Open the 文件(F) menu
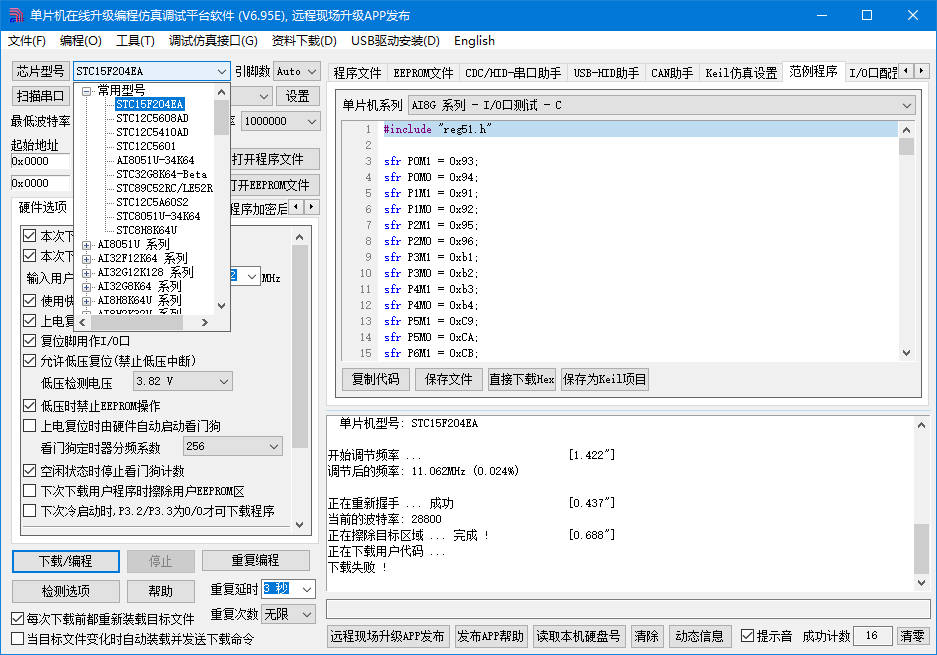937x655 pixels. [x=27, y=41]
